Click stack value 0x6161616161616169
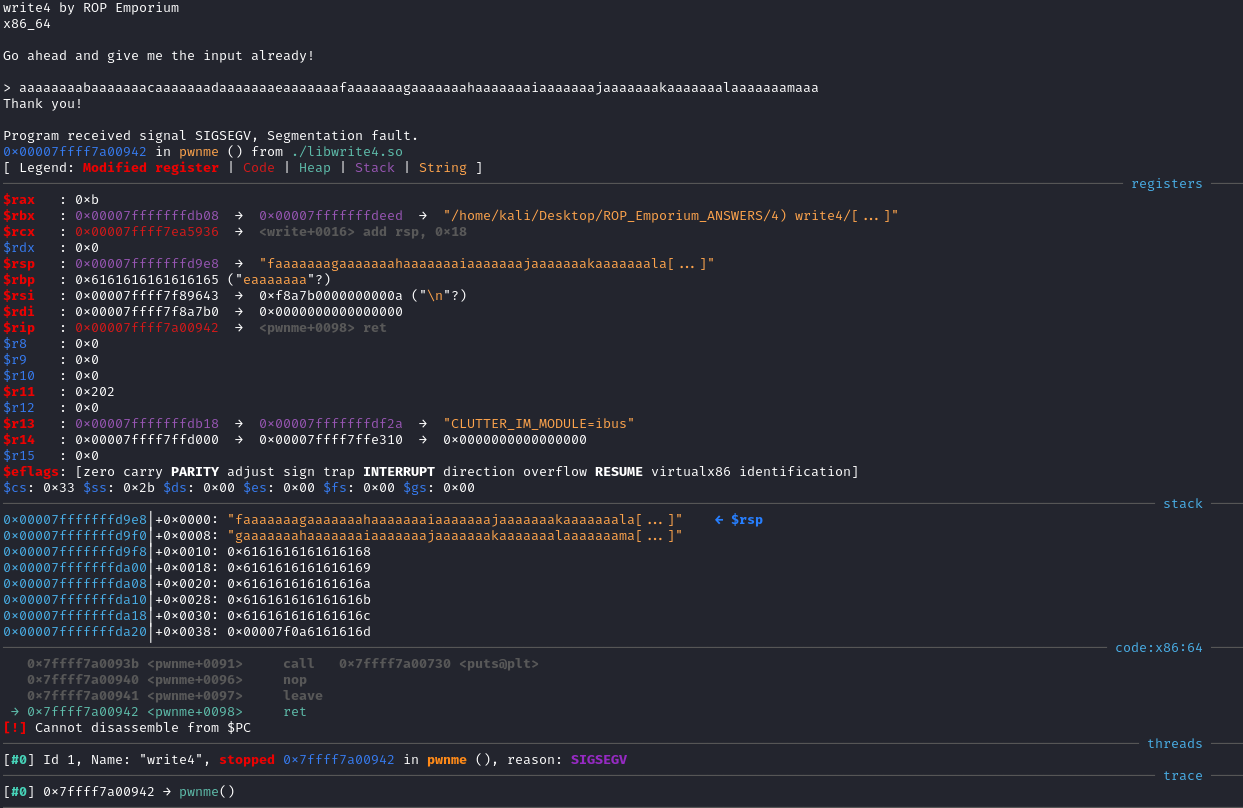This screenshot has height=808, width=1243. point(299,568)
